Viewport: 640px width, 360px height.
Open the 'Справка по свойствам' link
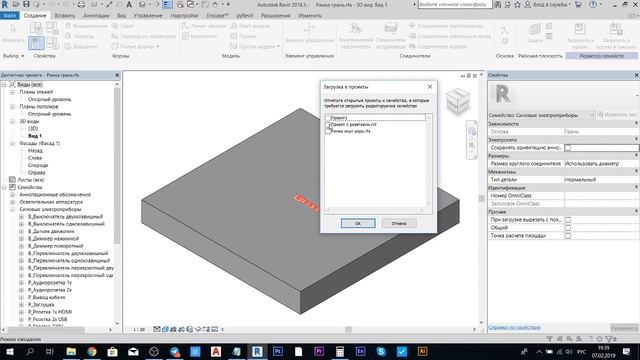514,327
